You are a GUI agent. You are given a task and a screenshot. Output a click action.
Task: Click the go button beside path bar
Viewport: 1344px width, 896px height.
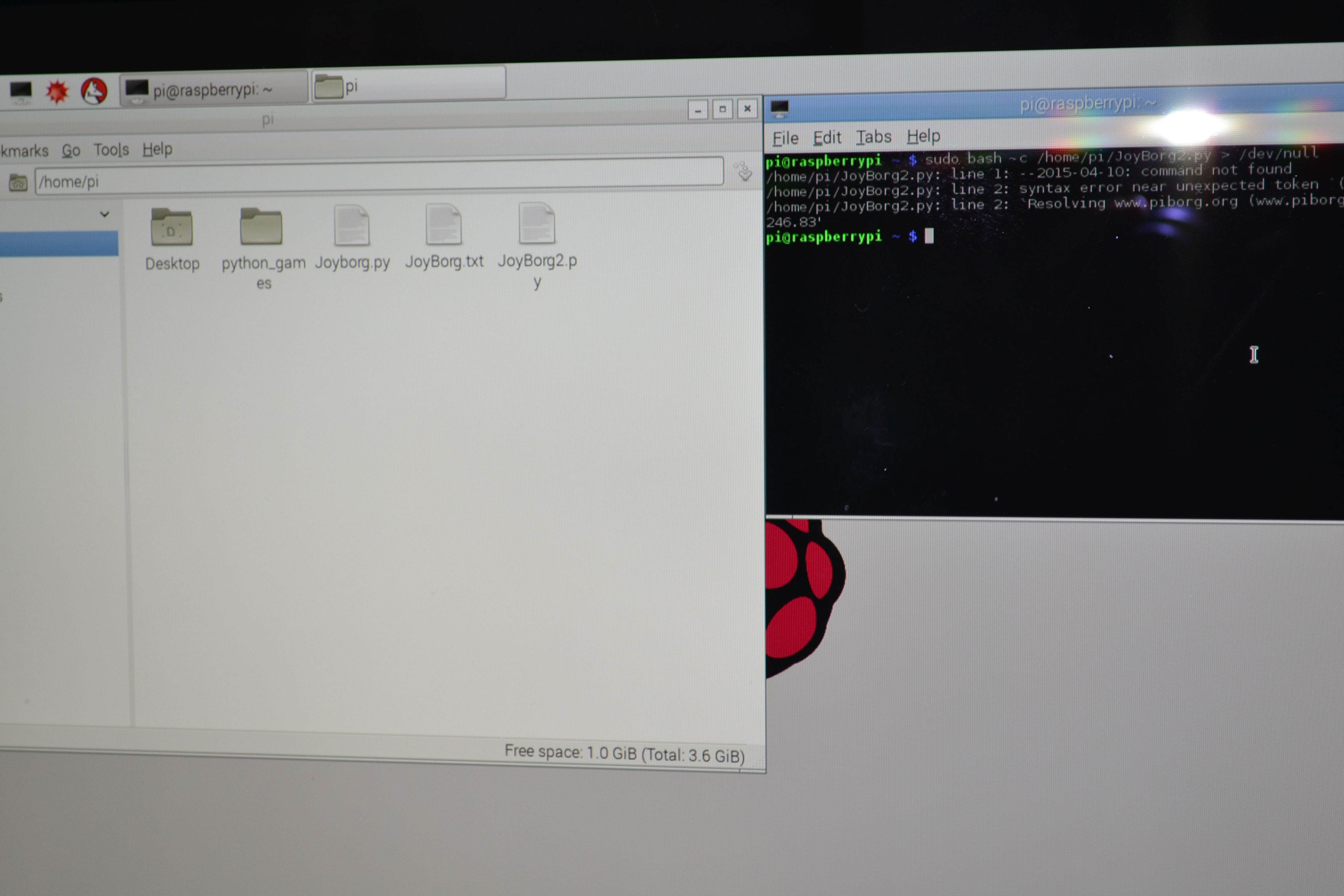tap(743, 171)
